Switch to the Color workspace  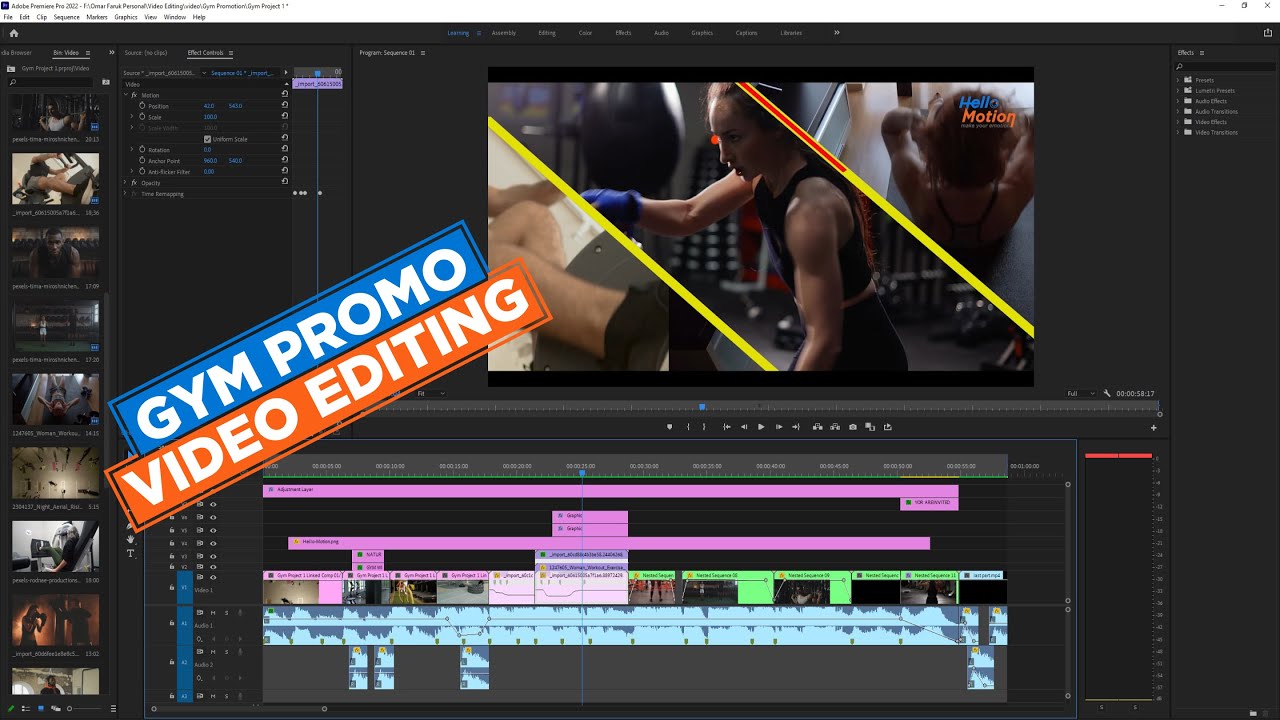(x=585, y=33)
